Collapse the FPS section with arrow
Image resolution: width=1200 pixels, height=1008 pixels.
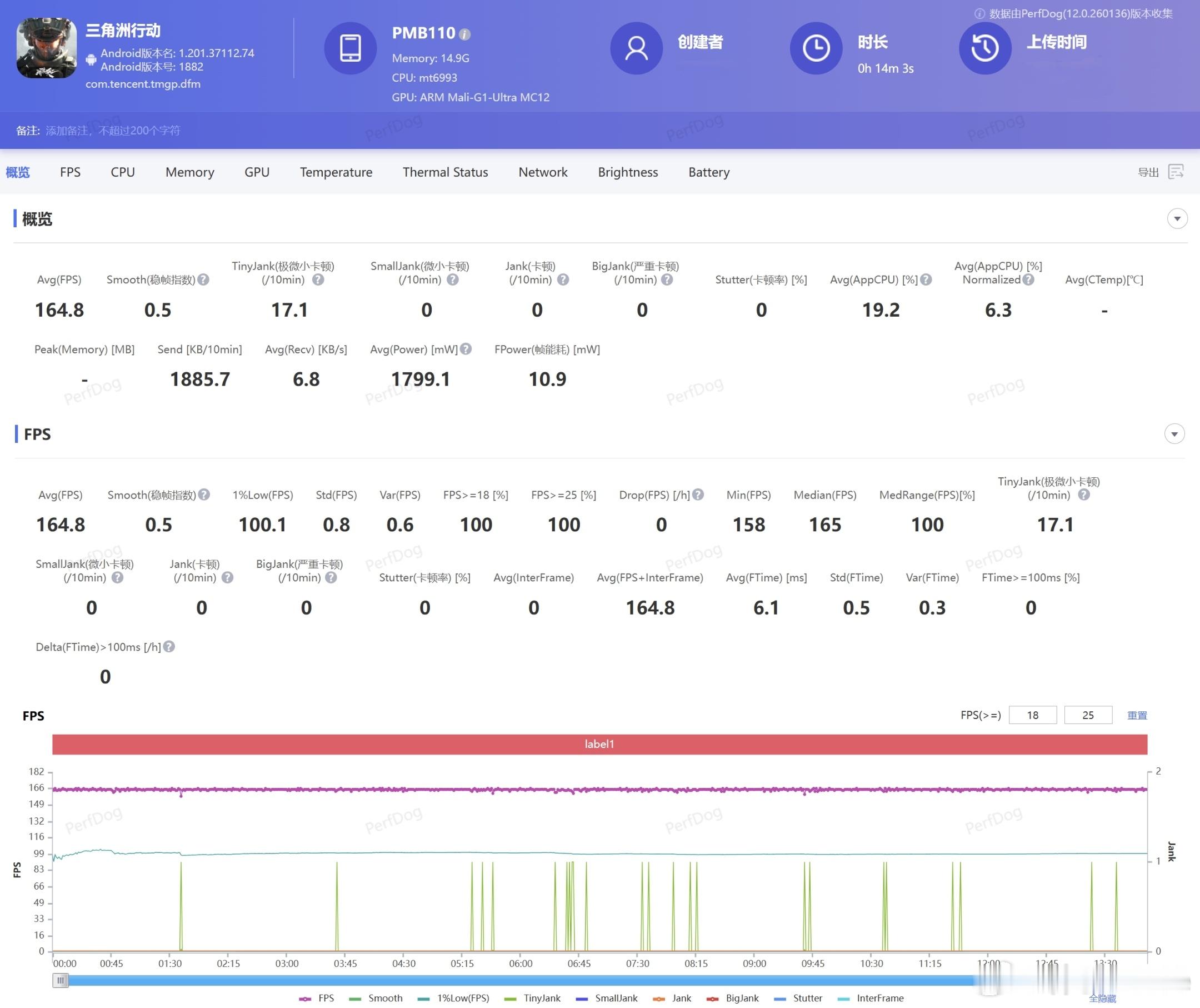pos(1174,434)
